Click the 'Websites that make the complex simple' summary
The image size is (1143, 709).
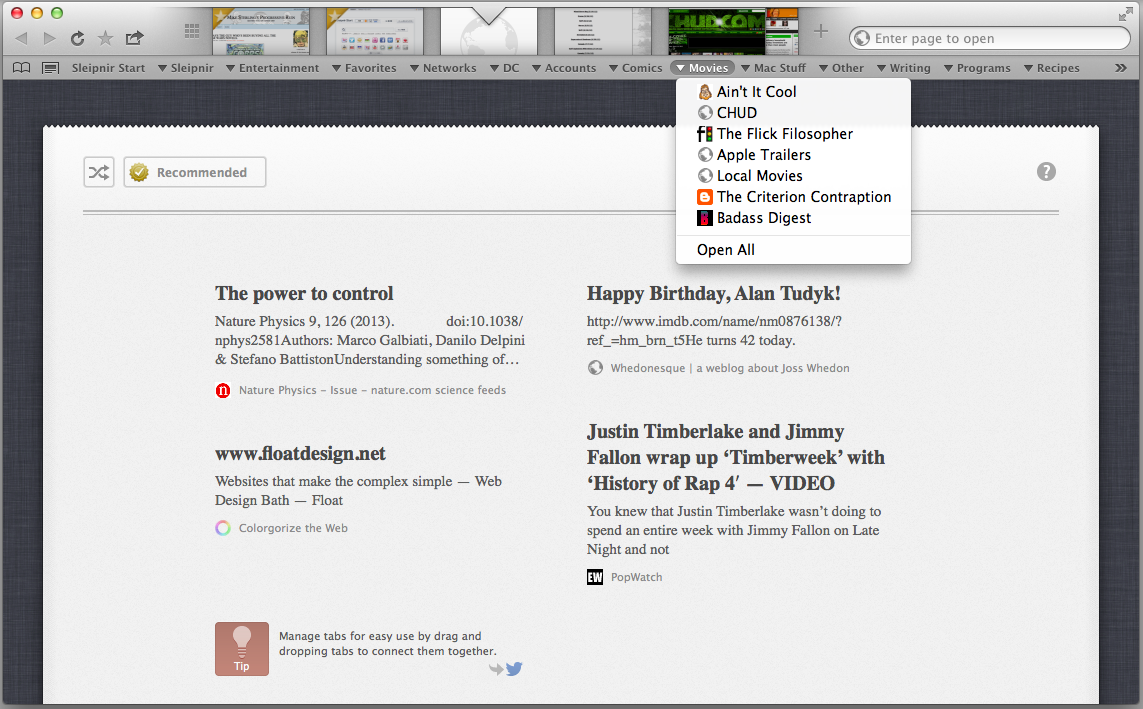click(359, 491)
